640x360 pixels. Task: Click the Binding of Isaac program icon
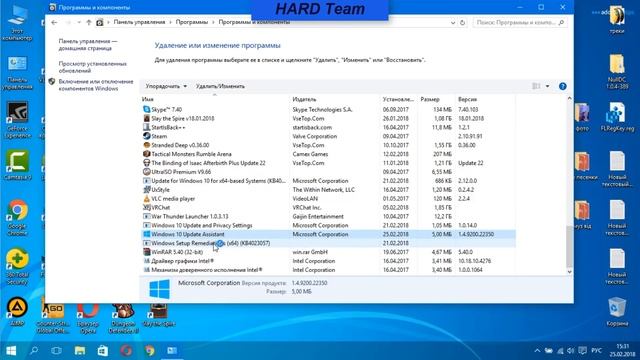click(x=147, y=163)
